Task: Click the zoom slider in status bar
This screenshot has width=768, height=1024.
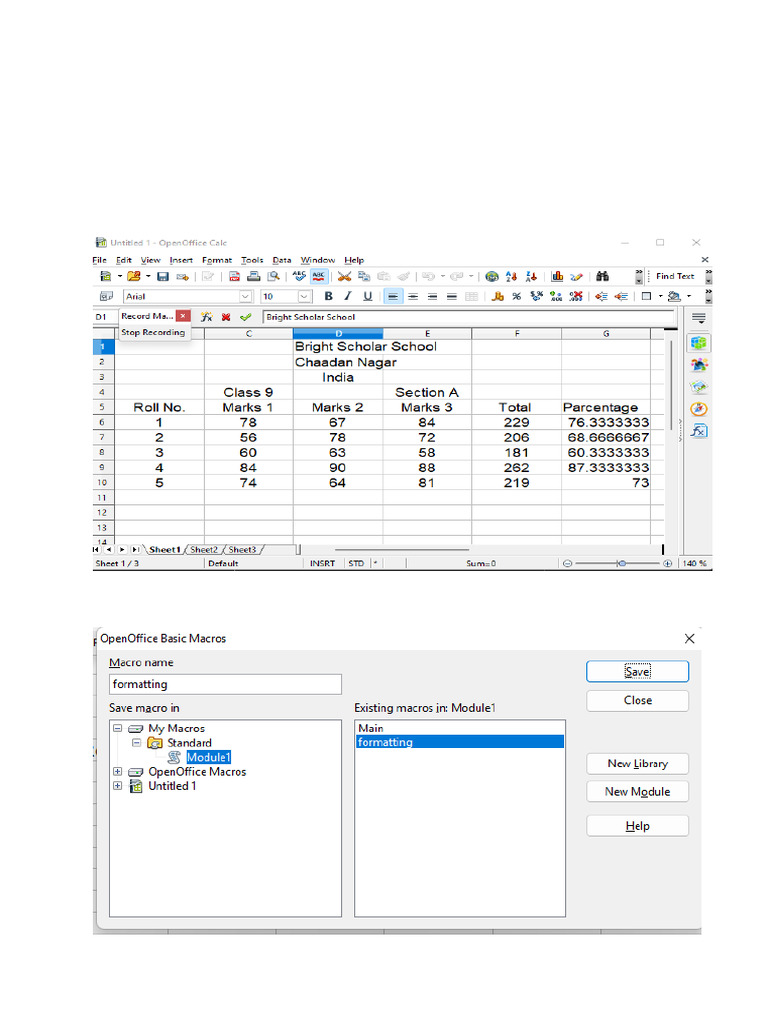Action: (621, 563)
